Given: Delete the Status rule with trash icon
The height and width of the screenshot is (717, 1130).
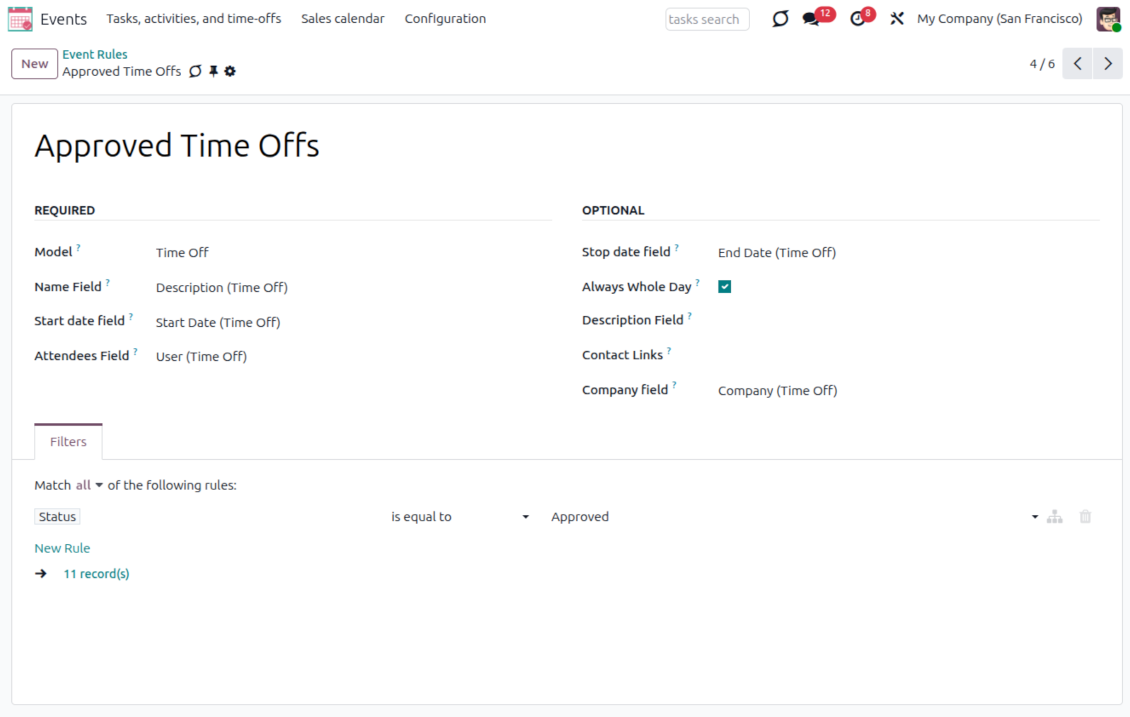Looking at the screenshot, I should click(1085, 517).
